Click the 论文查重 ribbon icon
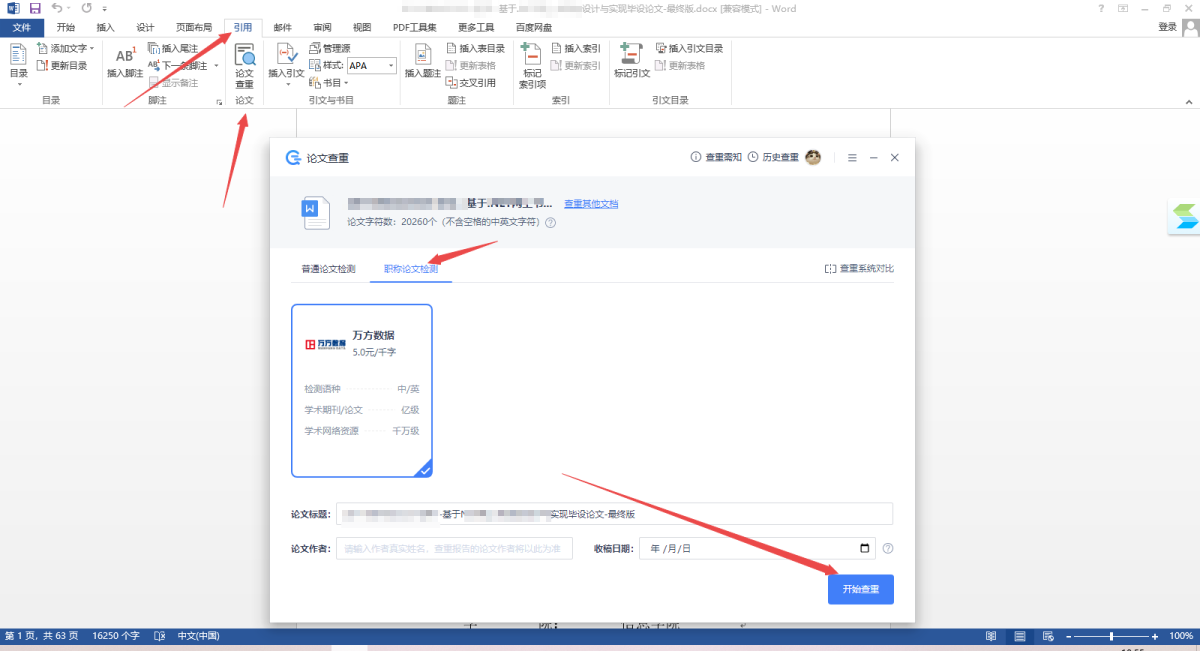This screenshot has width=1200, height=651. [244, 65]
